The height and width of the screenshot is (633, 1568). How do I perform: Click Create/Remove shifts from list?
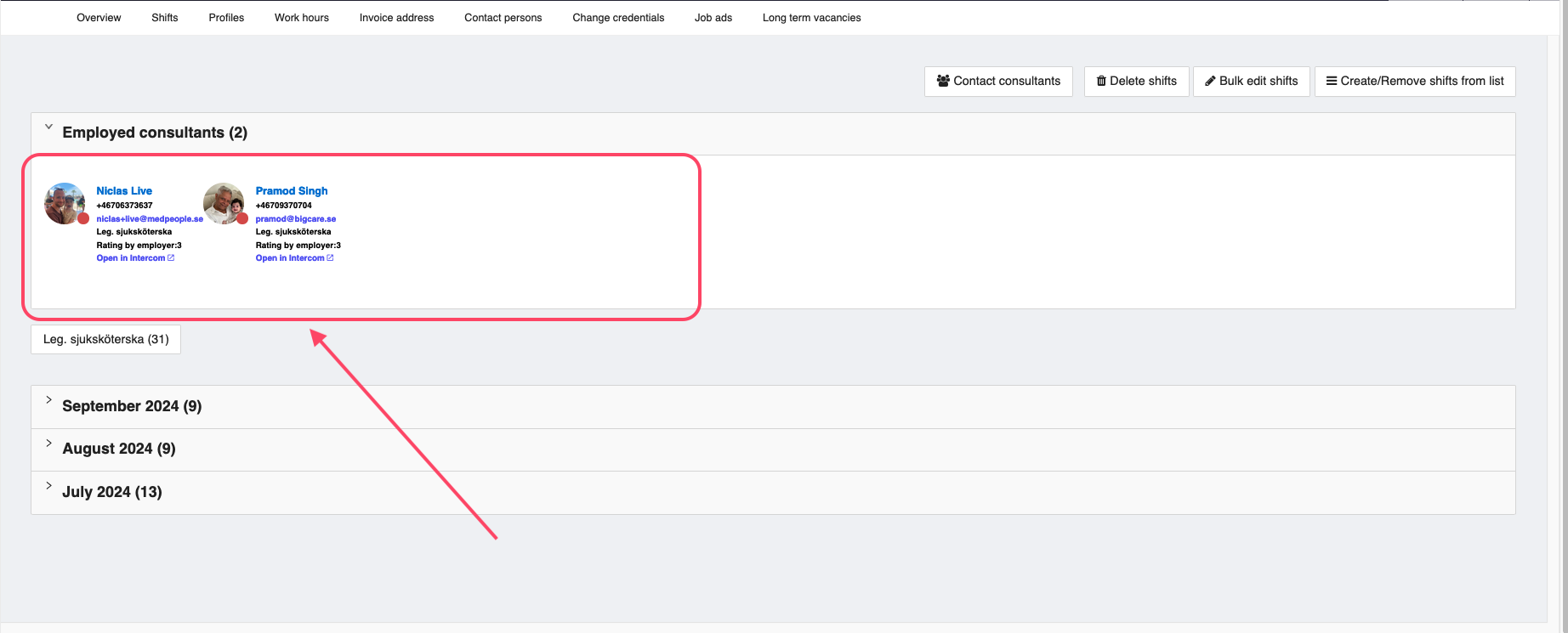(x=1414, y=82)
